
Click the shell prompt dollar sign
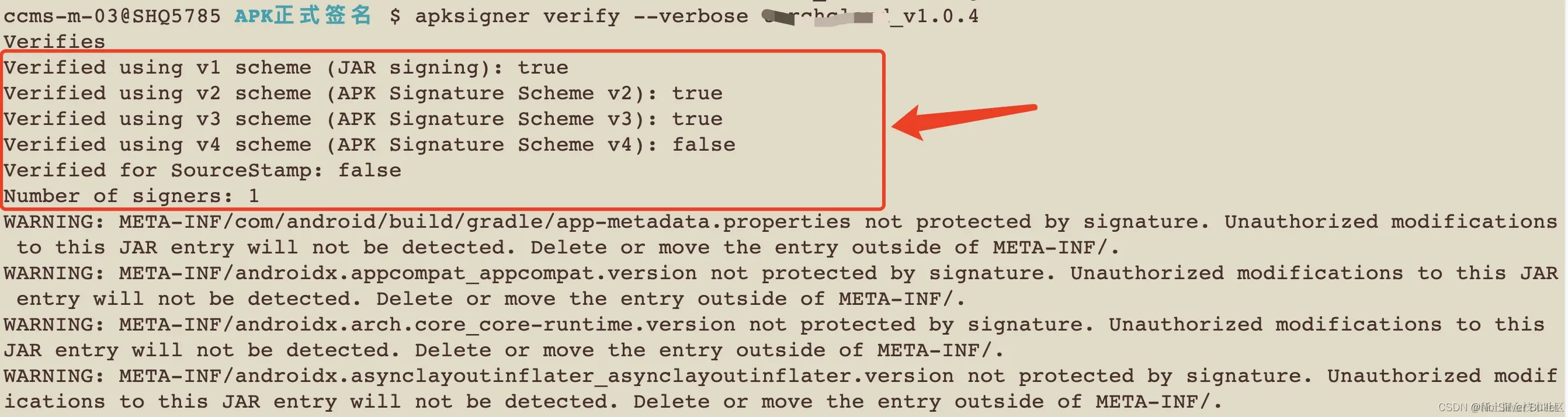pos(395,16)
